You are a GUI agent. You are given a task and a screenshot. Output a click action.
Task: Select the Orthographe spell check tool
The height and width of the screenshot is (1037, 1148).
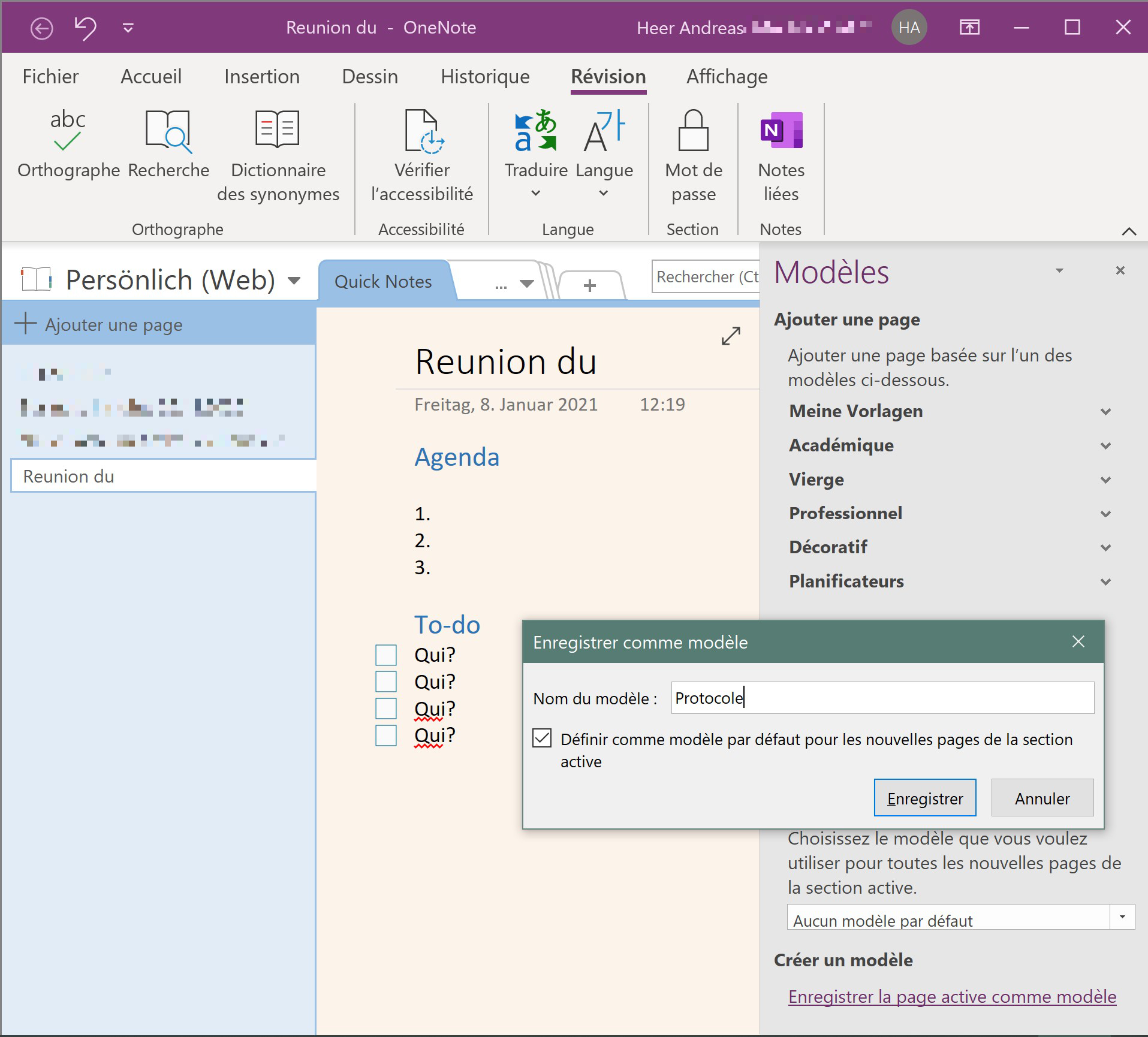[x=67, y=144]
